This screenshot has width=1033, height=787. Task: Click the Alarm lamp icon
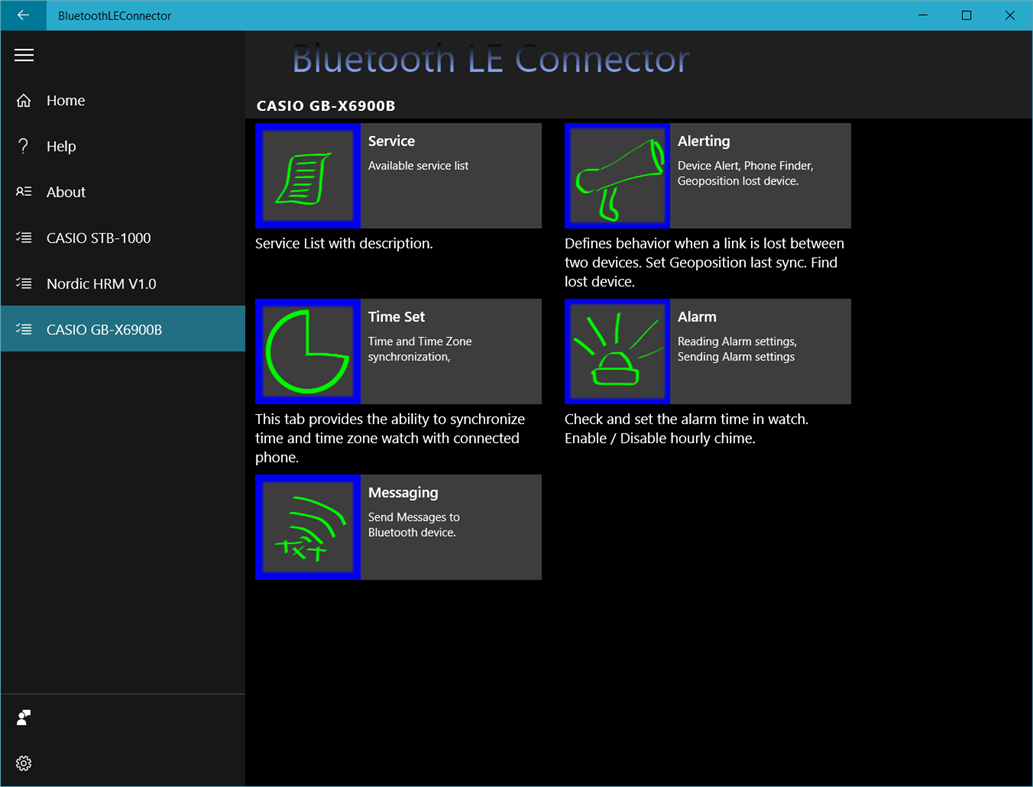617,350
